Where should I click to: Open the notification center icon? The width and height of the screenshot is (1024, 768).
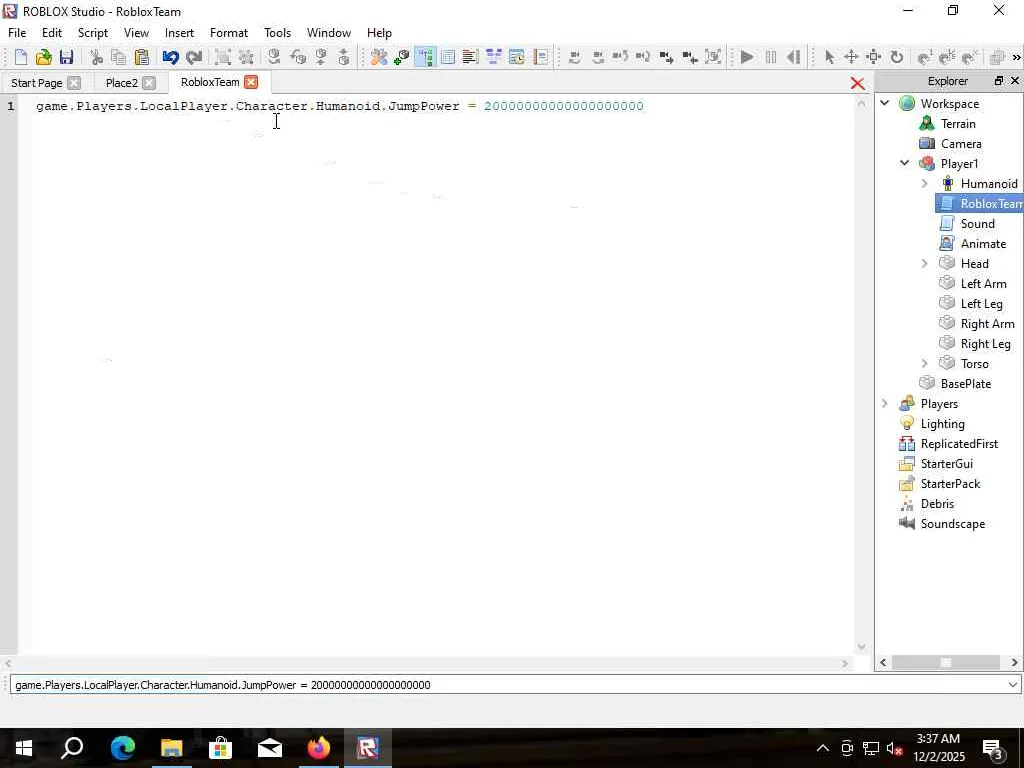point(993,748)
